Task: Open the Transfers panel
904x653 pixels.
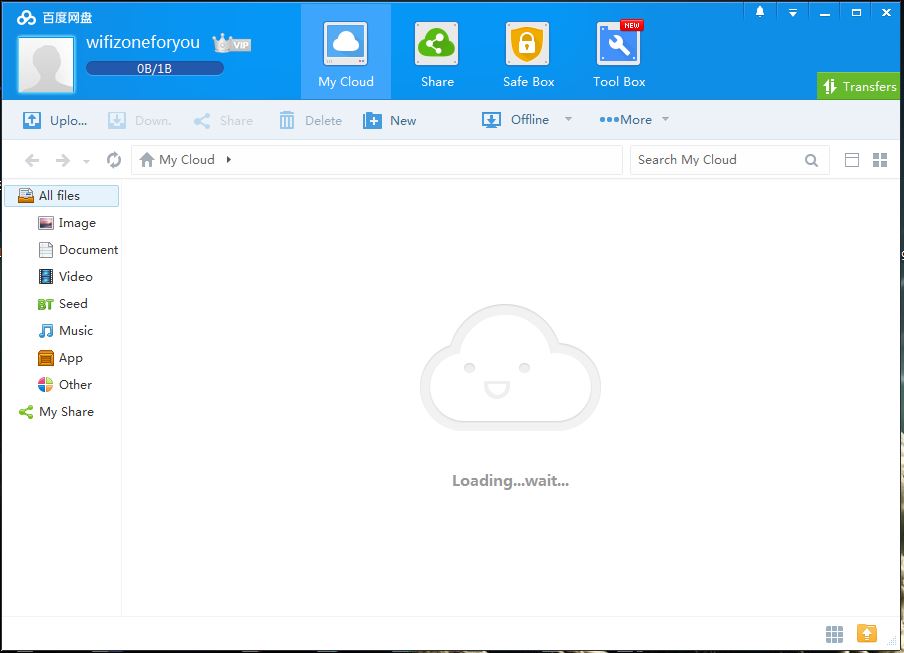Action: tap(857, 87)
